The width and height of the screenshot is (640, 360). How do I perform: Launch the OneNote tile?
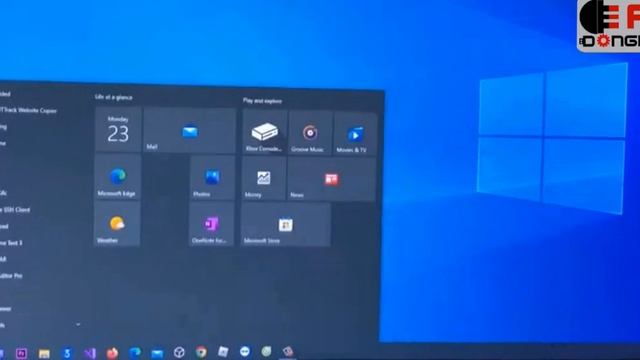point(211,224)
